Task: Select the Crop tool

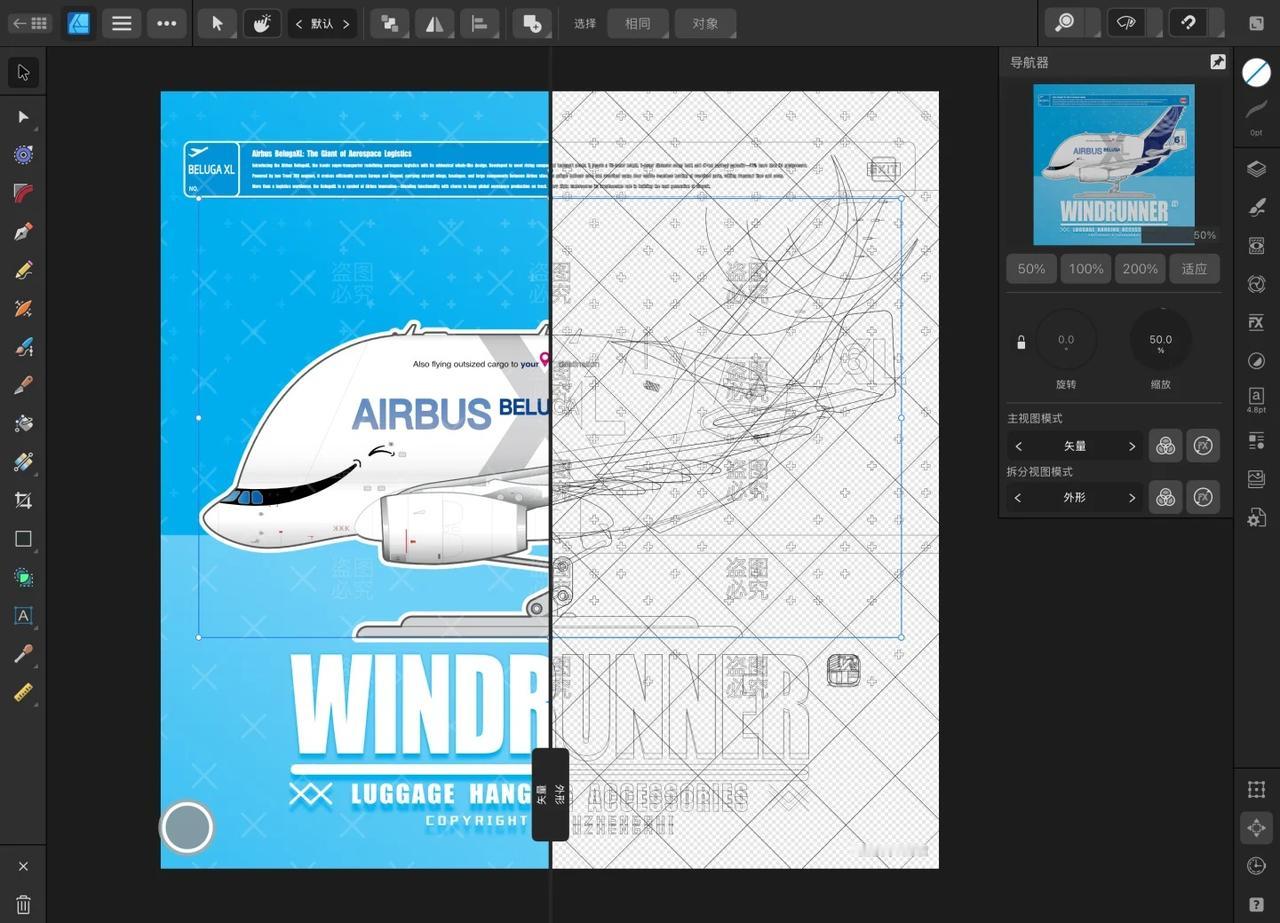Action: [x=23, y=500]
